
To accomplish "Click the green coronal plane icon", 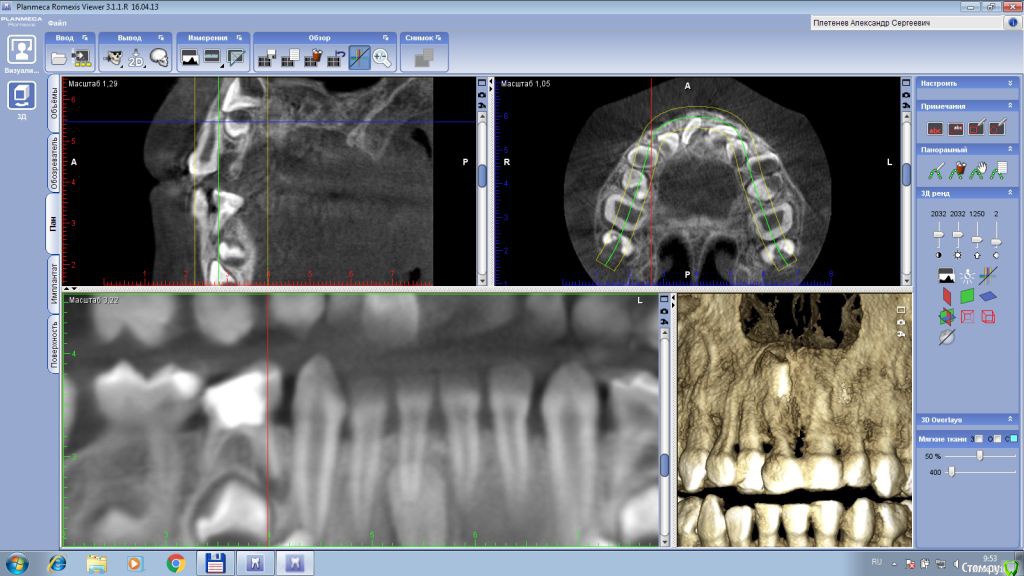I will tap(967, 297).
